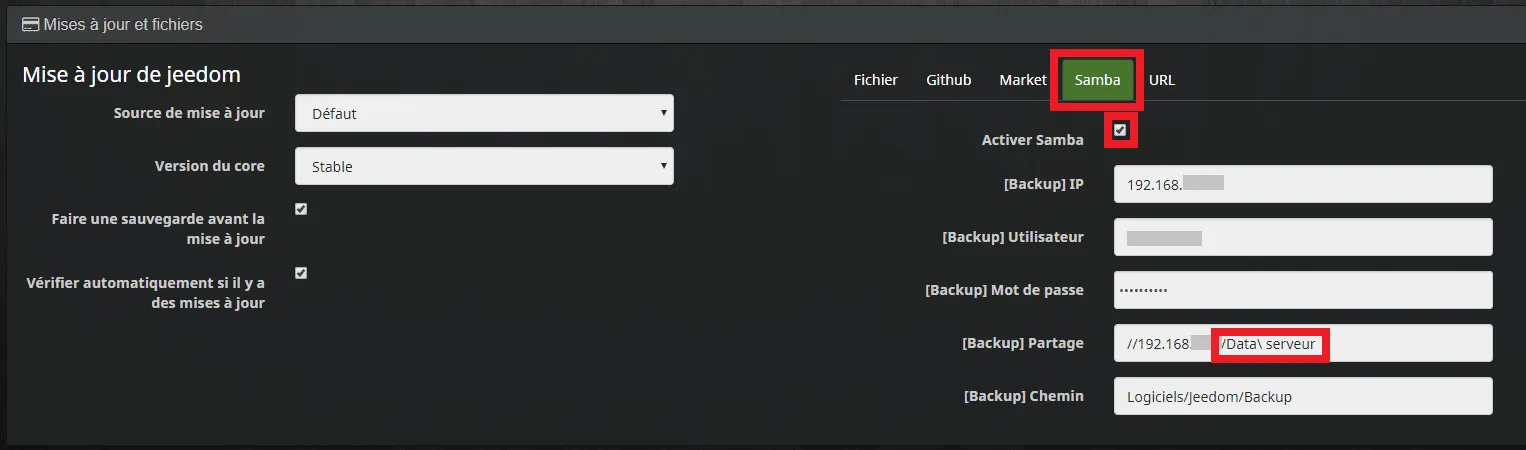
Task: Click the Mise à jour de jeedom heading
Action: click(x=131, y=75)
